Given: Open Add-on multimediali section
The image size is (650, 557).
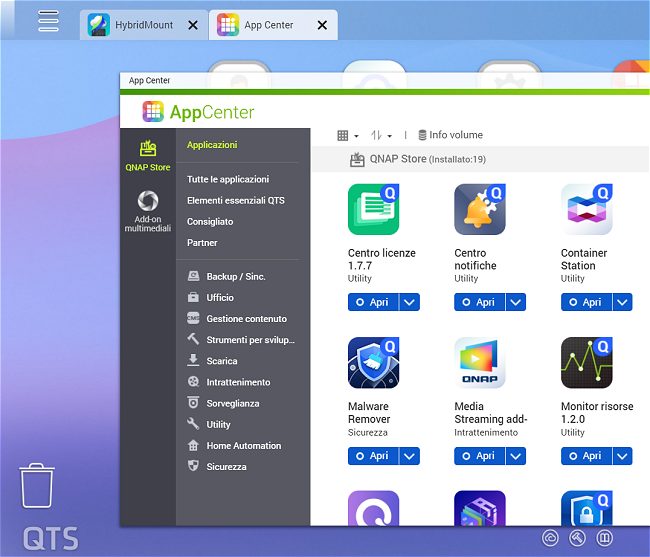Looking at the screenshot, I should point(148,211).
